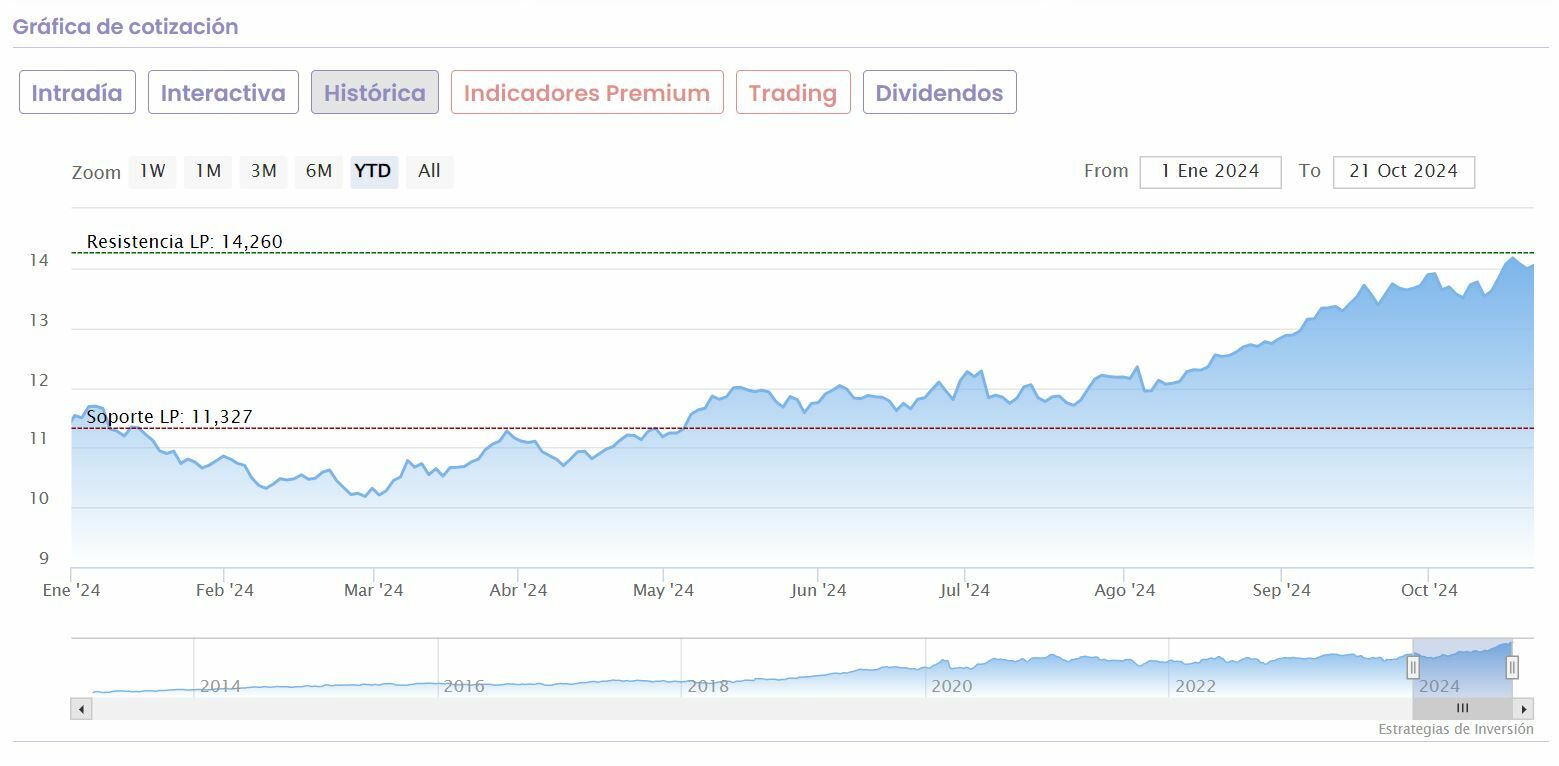
Task: Set zoom range to 1M
Action: pyautogui.click(x=208, y=172)
